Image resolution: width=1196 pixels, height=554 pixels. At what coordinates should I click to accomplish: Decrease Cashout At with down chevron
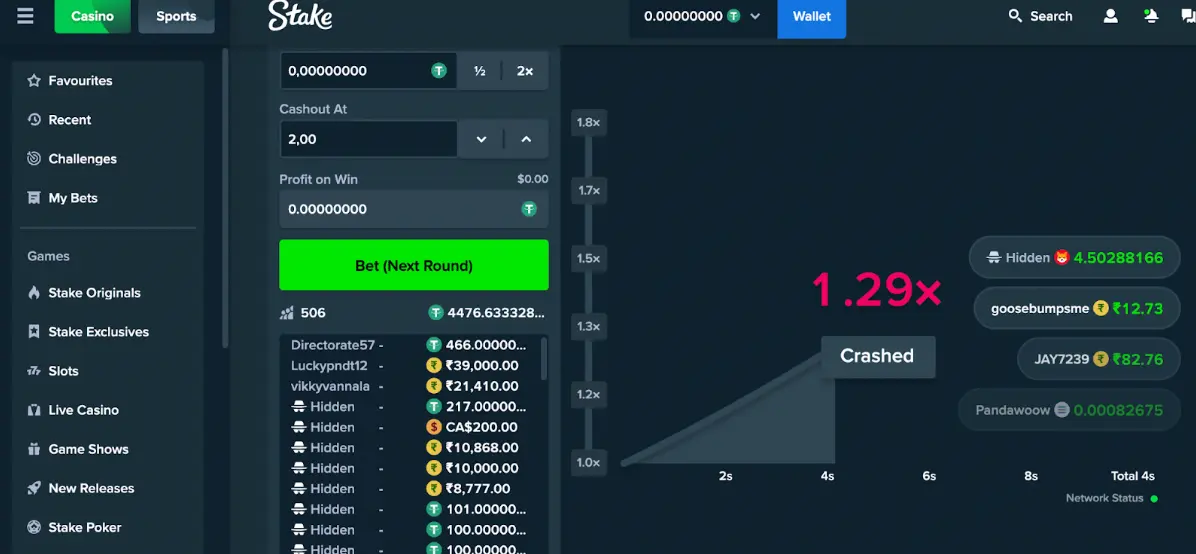pos(481,140)
